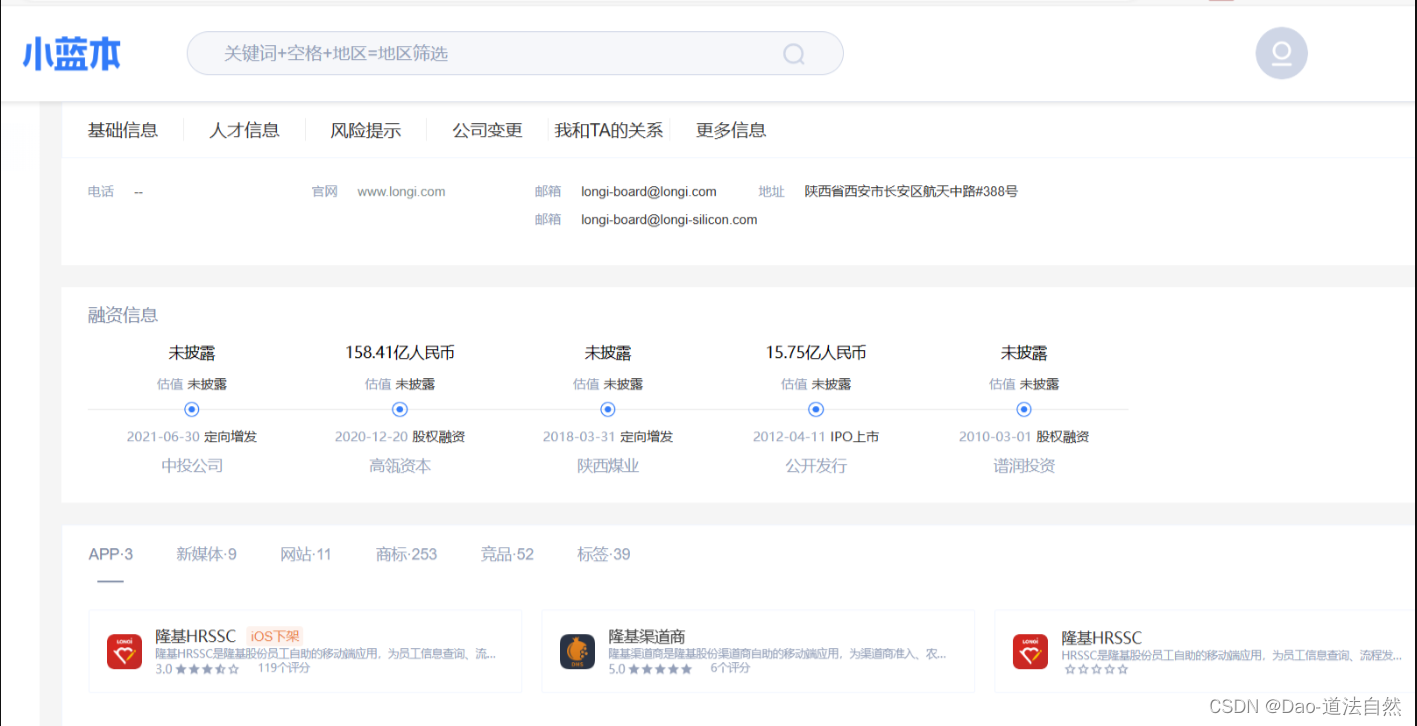Click investor 谱润投资

tap(1024, 466)
